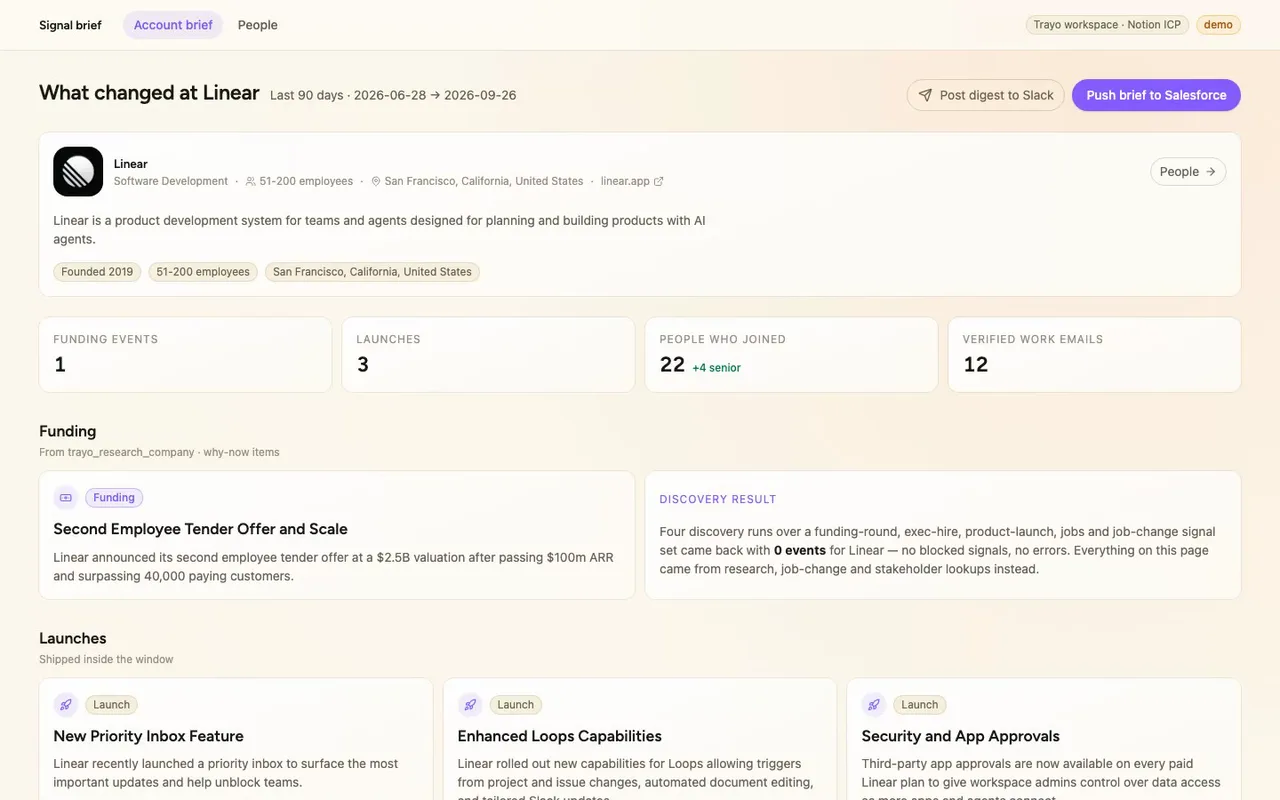The width and height of the screenshot is (1280, 800).
Task: Click the San Francisco location tag chip
Action: (372, 272)
